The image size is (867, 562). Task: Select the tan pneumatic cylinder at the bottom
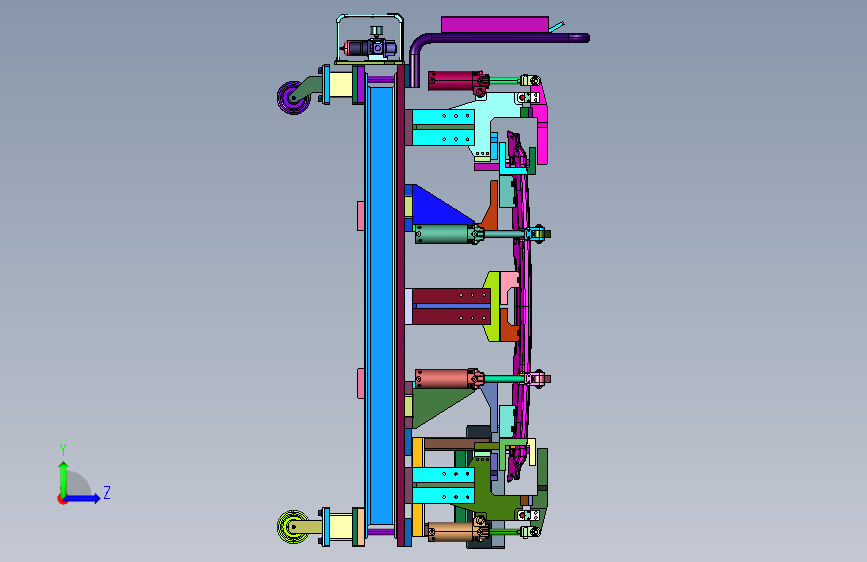pos(456,532)
